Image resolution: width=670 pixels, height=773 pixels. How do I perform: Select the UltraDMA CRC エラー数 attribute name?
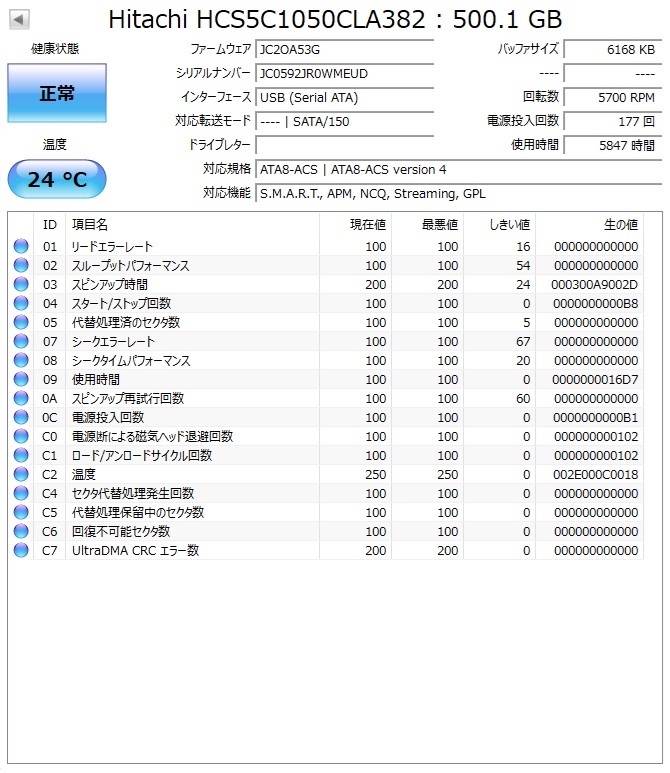(135, 551)
